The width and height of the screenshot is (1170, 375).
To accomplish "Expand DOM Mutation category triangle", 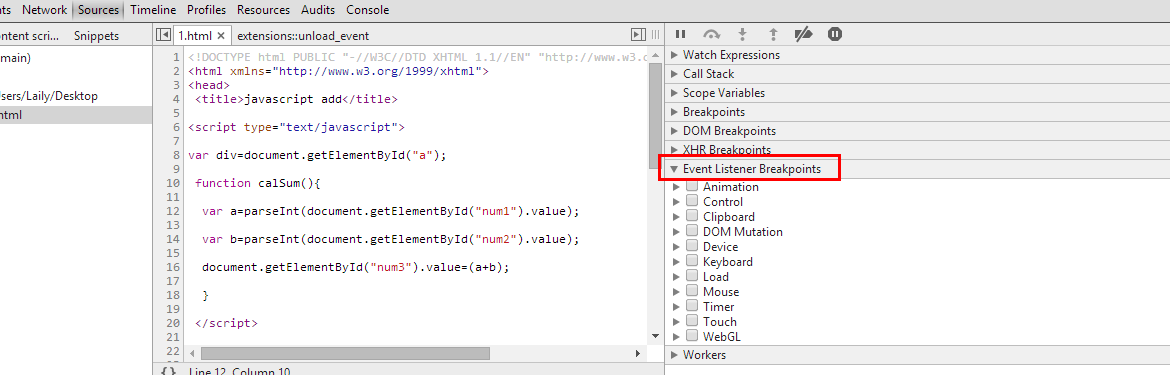I will (x=677, y=232).
